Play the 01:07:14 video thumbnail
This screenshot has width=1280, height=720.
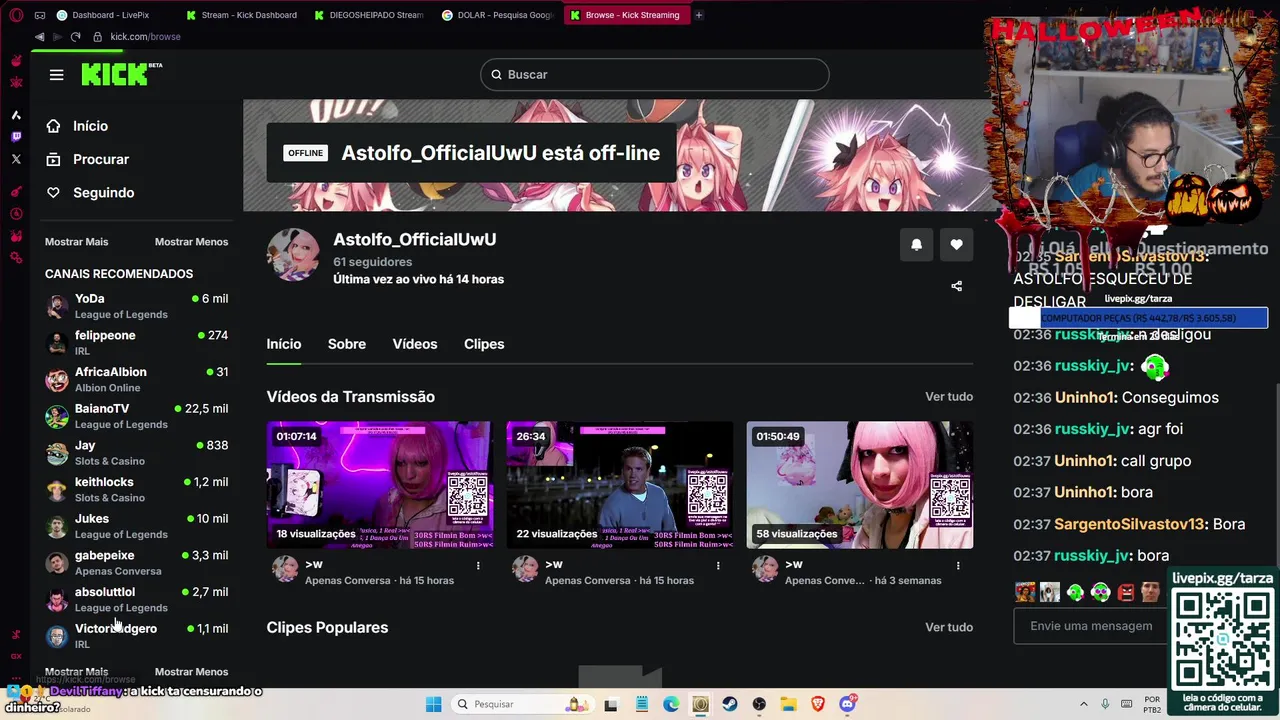pyautogui.click(x=380, y=485)
